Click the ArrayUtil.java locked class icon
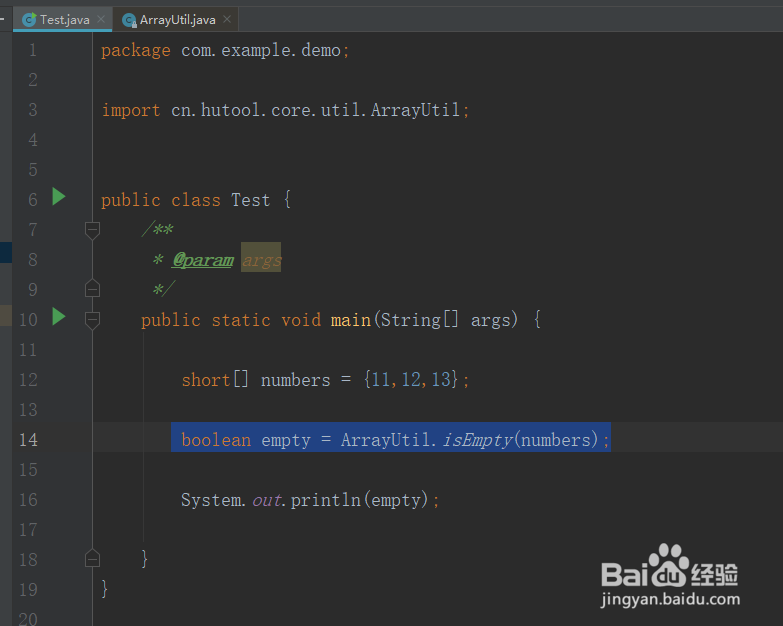This screenshot has height=626, width=783. click(129, 20)
